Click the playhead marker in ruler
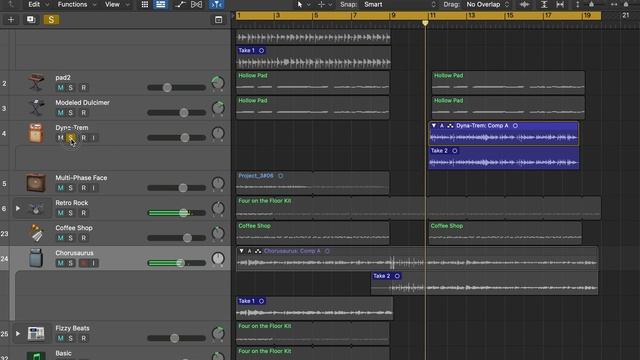640x360 pixels. point(425,23)
